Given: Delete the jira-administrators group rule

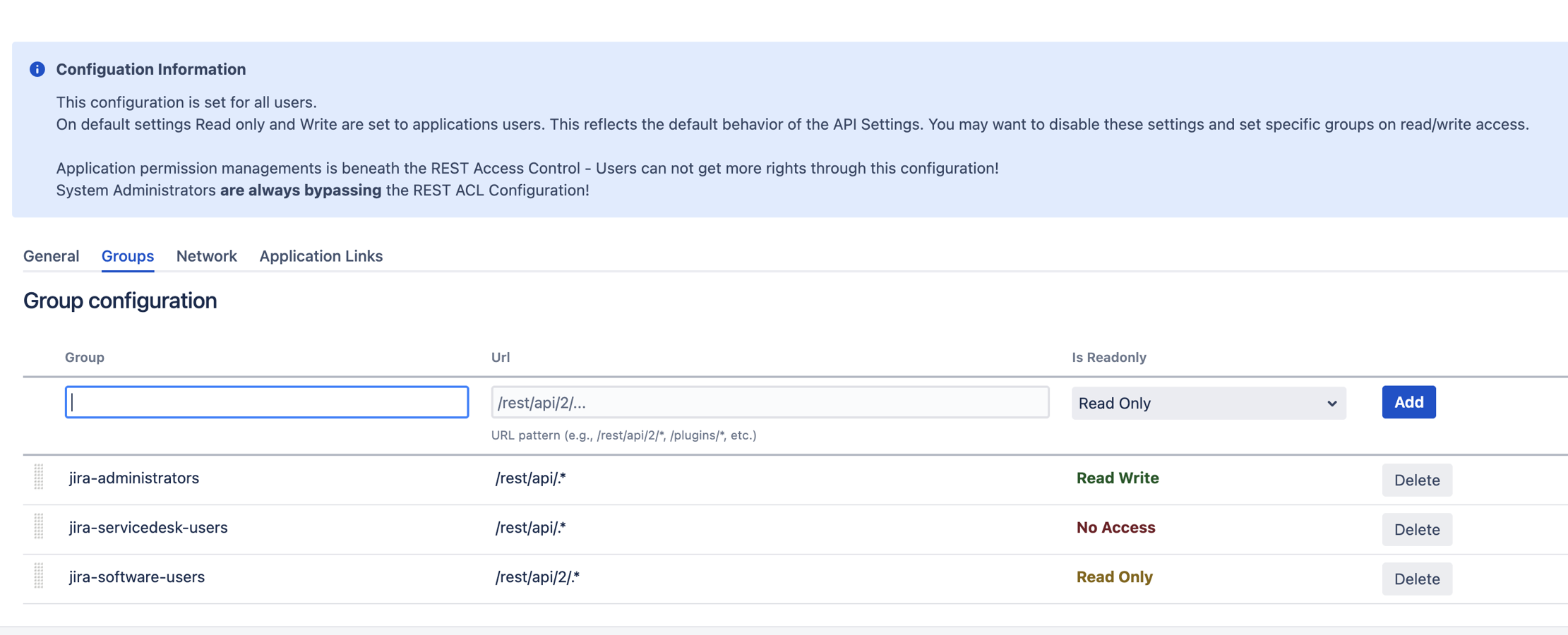Looking at the screenshot, I should pos(1416,480).
